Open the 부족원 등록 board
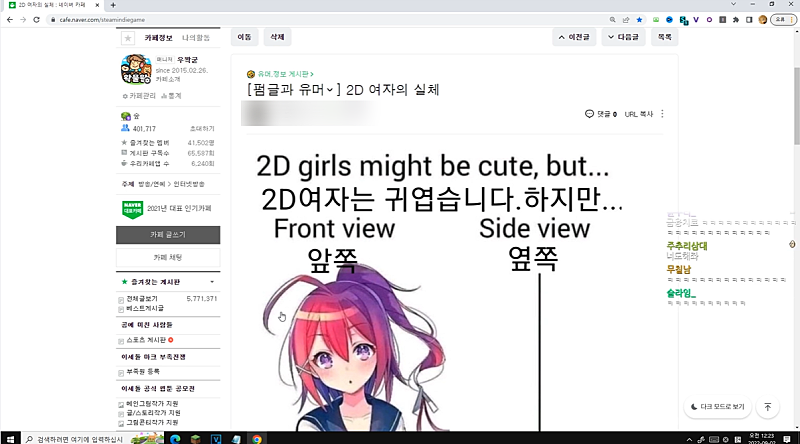800x444 pixels. pyautogui.click(x=143, y=372)
